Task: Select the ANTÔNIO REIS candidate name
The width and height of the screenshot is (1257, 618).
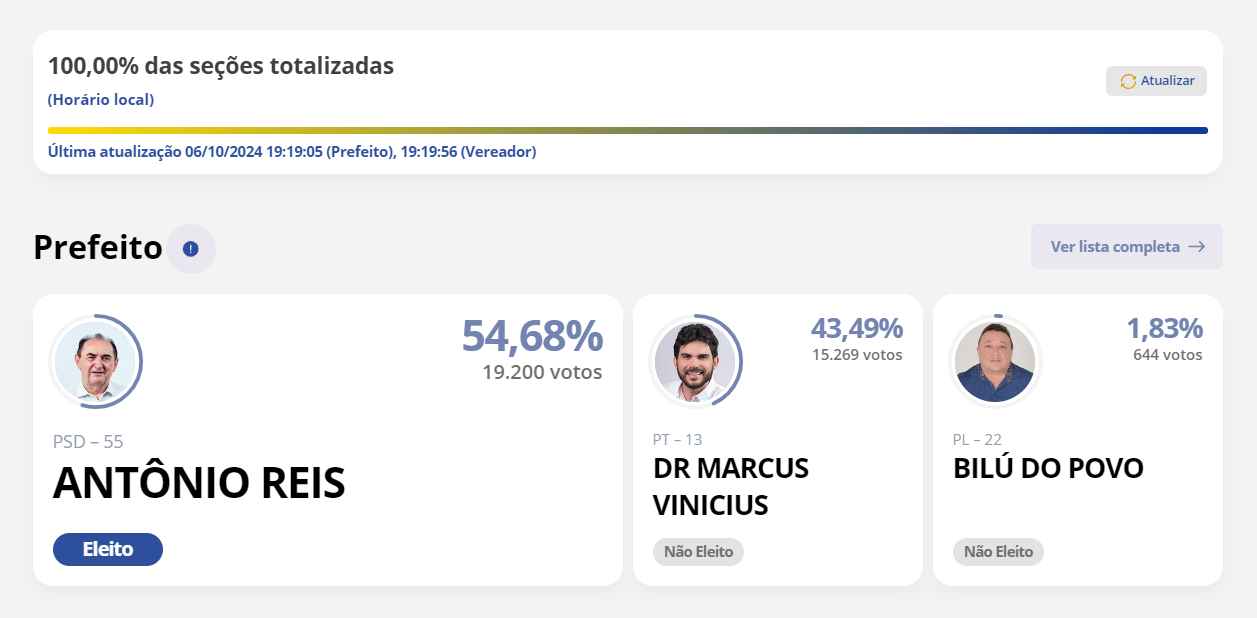Action: (x=199, y=483)
